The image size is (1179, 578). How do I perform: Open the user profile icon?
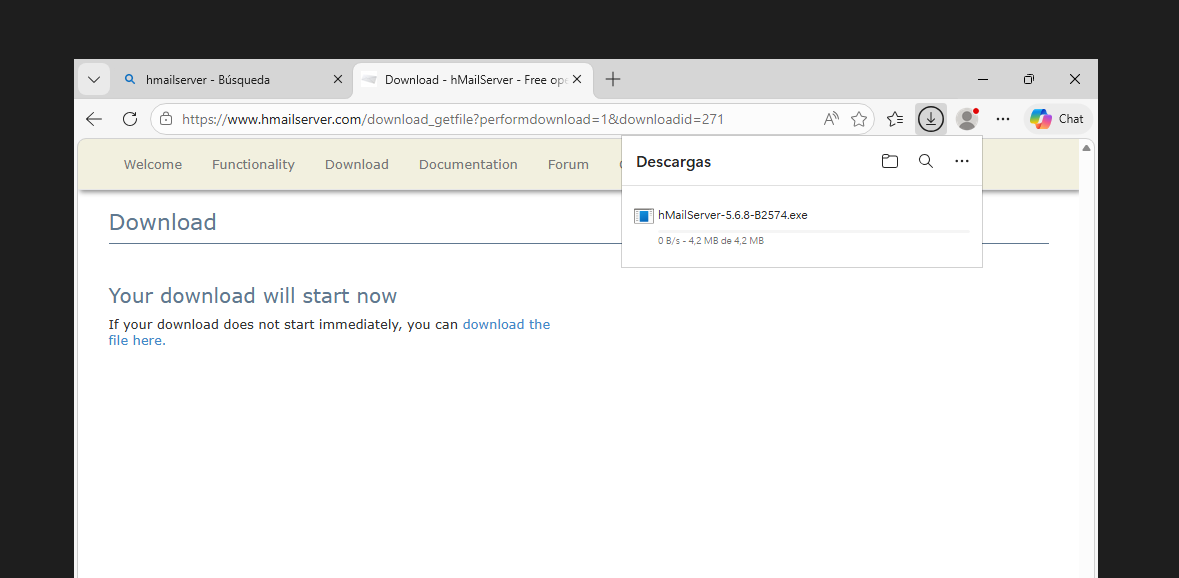[x=967, y=119]
